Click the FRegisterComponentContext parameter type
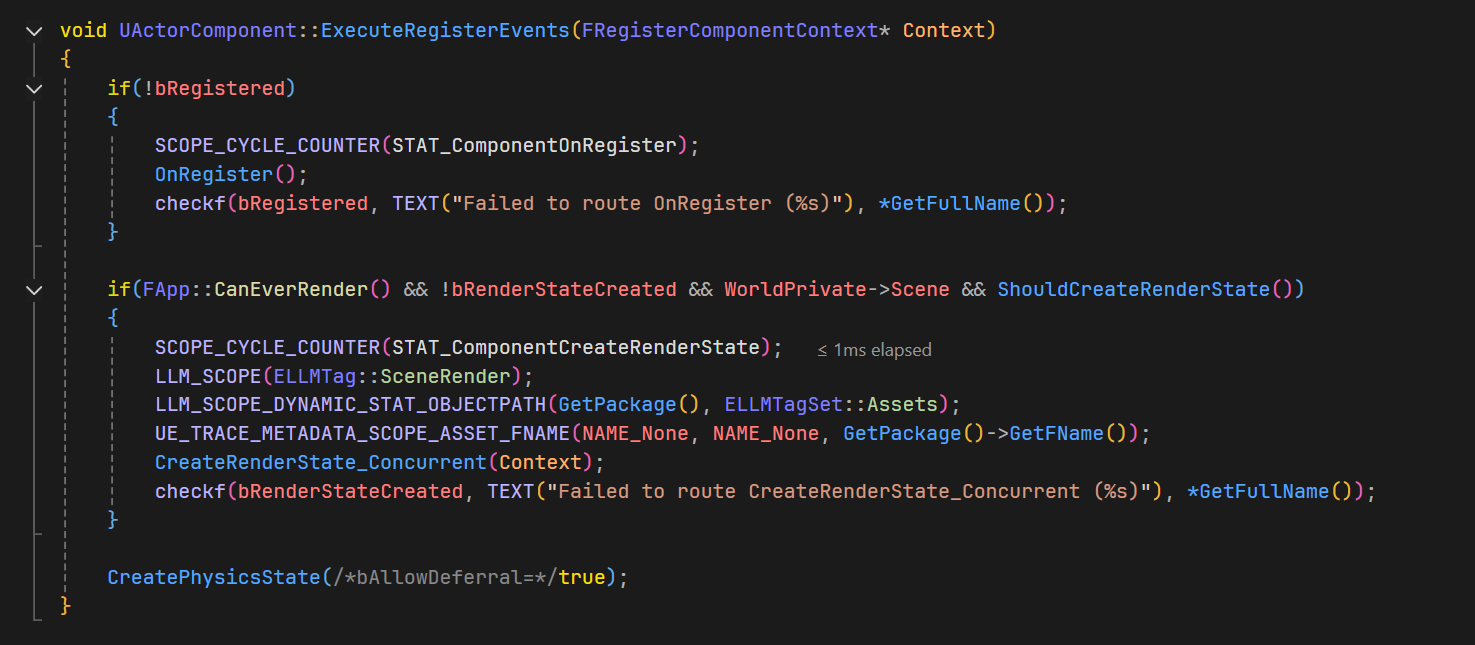 [728, 31]
